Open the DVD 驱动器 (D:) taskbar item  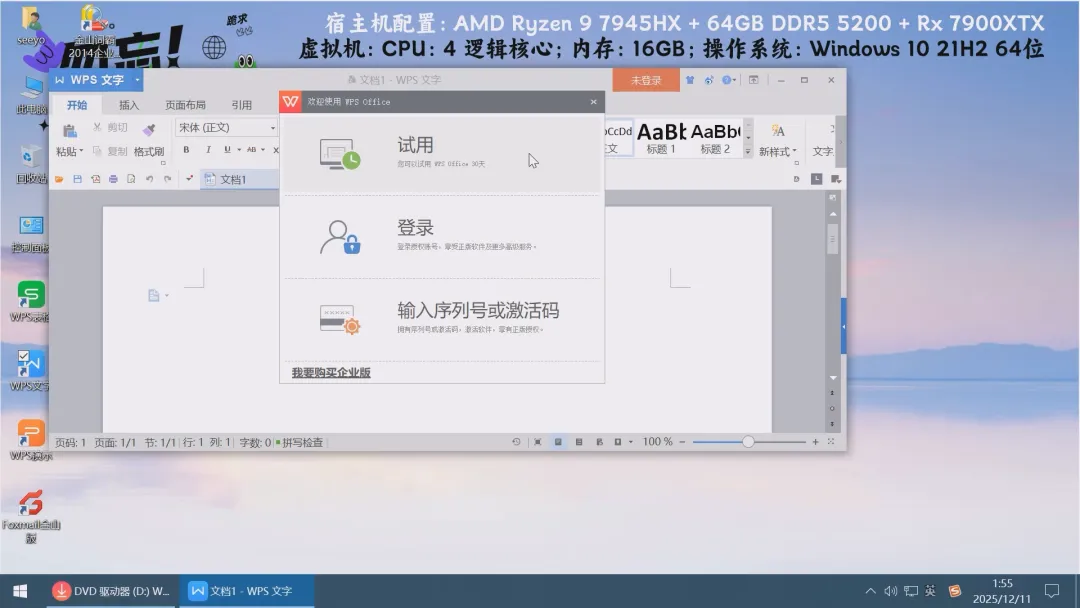pos(112,591)
